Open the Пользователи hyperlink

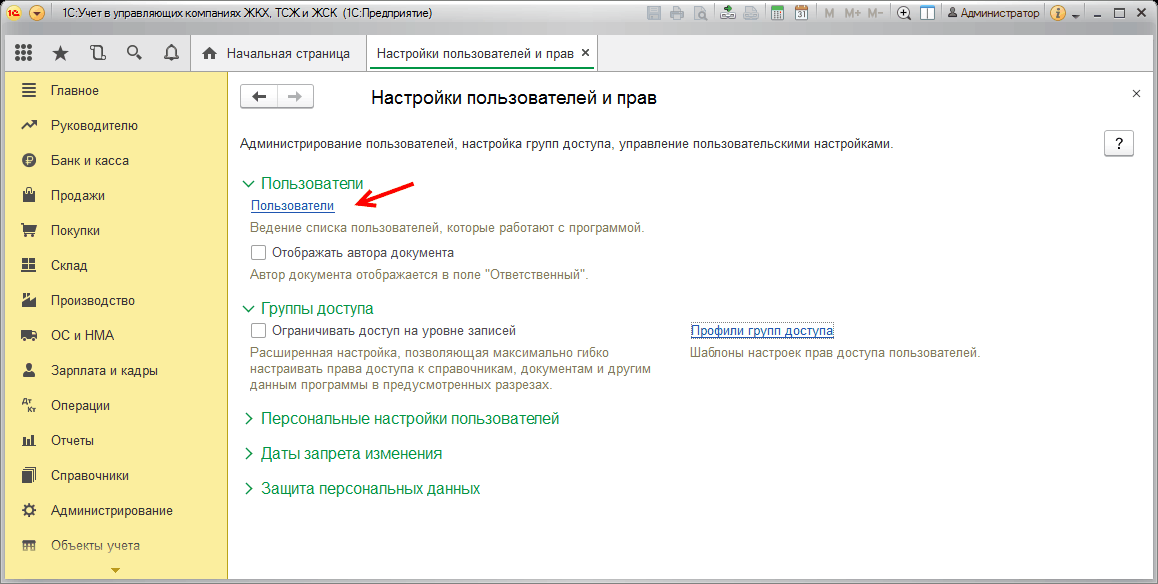click(x=292, y=205)
